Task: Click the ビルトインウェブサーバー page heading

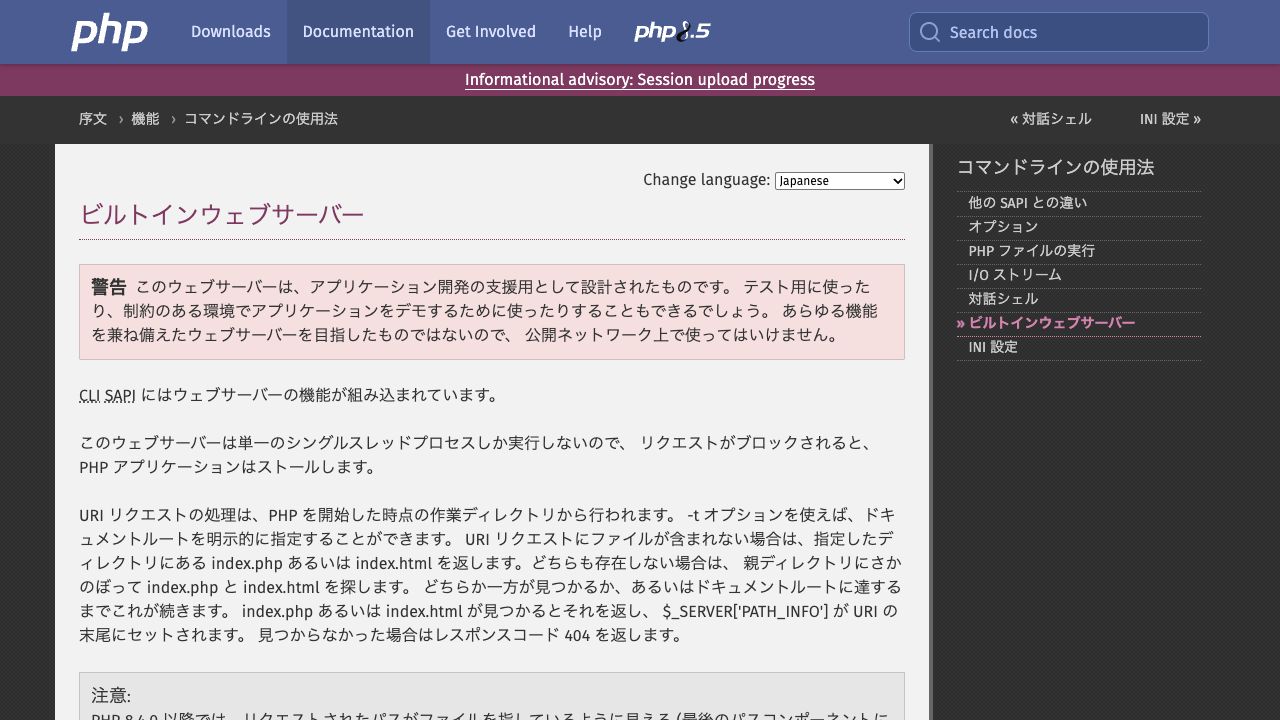Action: click(222, 215)
